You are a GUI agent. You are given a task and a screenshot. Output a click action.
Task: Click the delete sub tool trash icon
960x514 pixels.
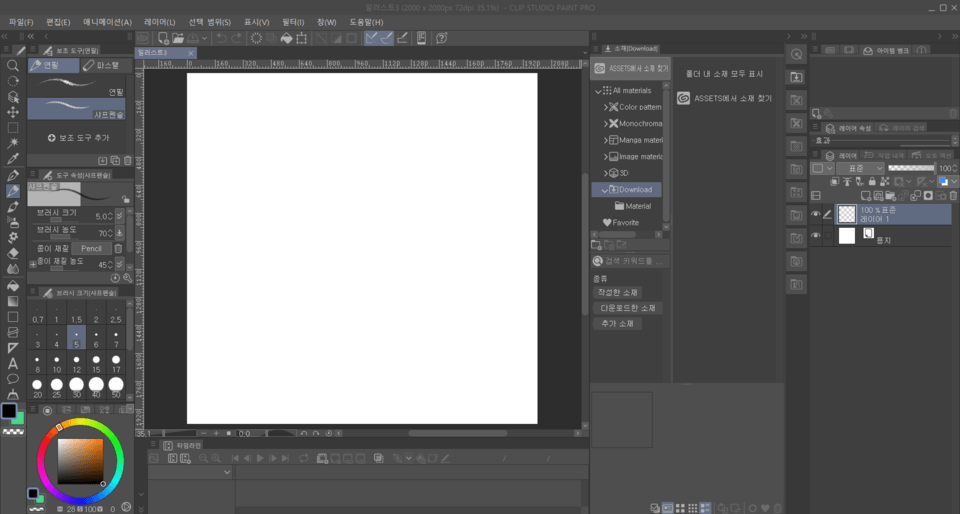coord(127,160)
